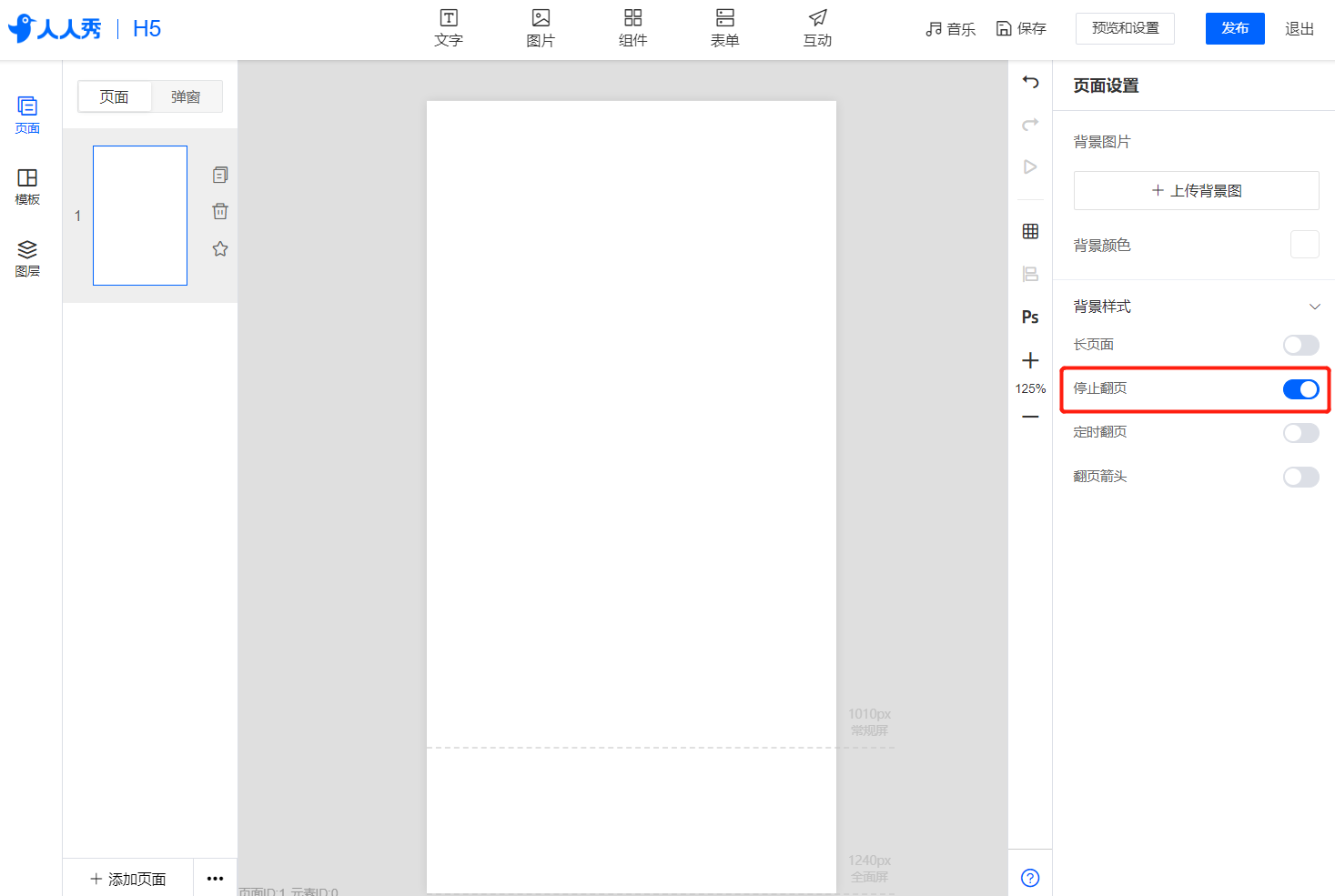Select 页面 in left sidebar
Viewport: 1335px width, 896px height.
click(27, 116)
